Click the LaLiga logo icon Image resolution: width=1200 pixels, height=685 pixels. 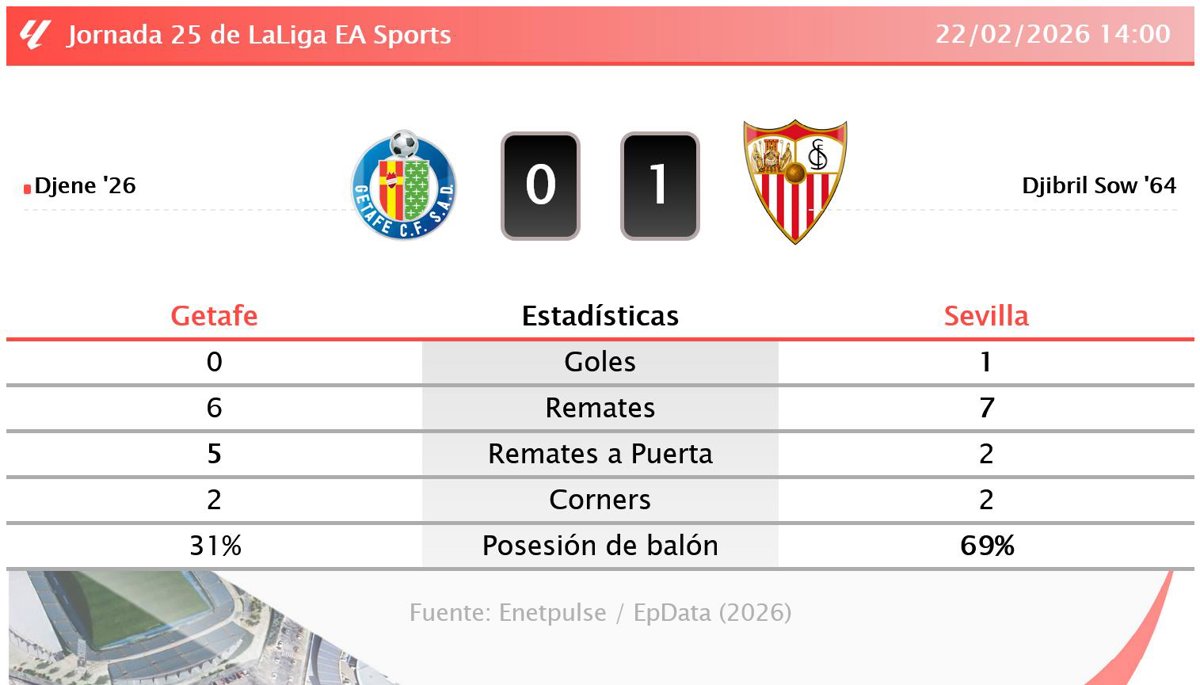(35, 35)
